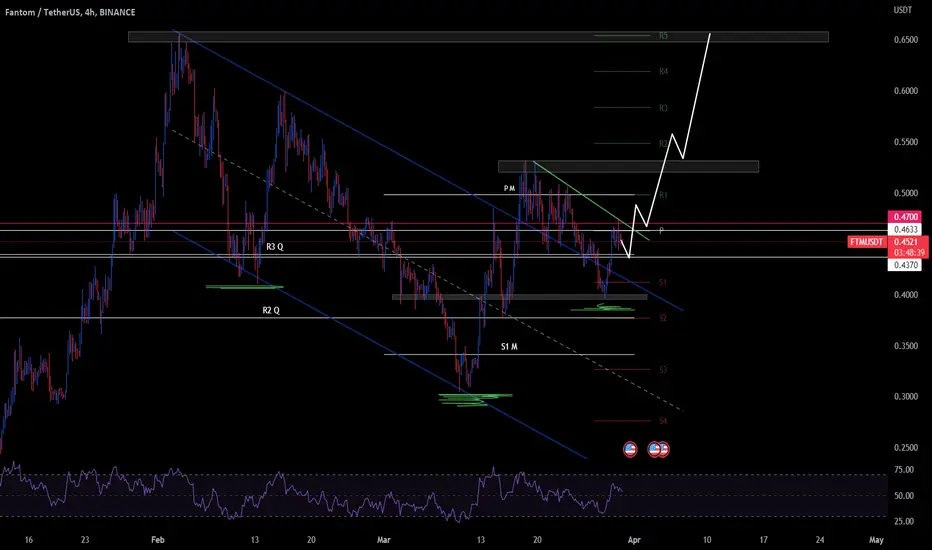Click the R3 pivot label near 0.6000
Viewport: 932px width, 550px height.
(663, 108)
